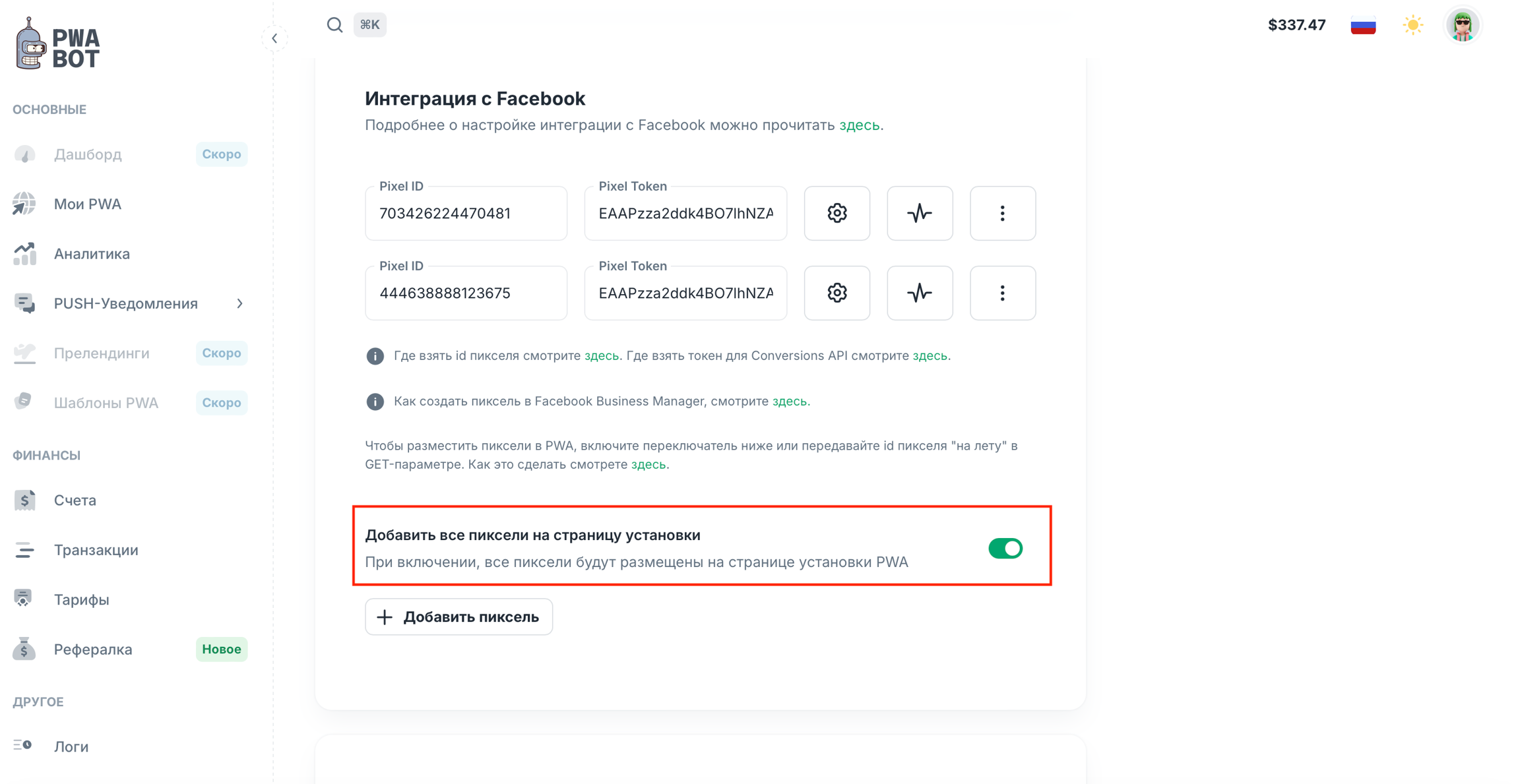This screenshot has width=1520, height=784.
Task: Click the PWA BOT logo
Action: point(58,44)
